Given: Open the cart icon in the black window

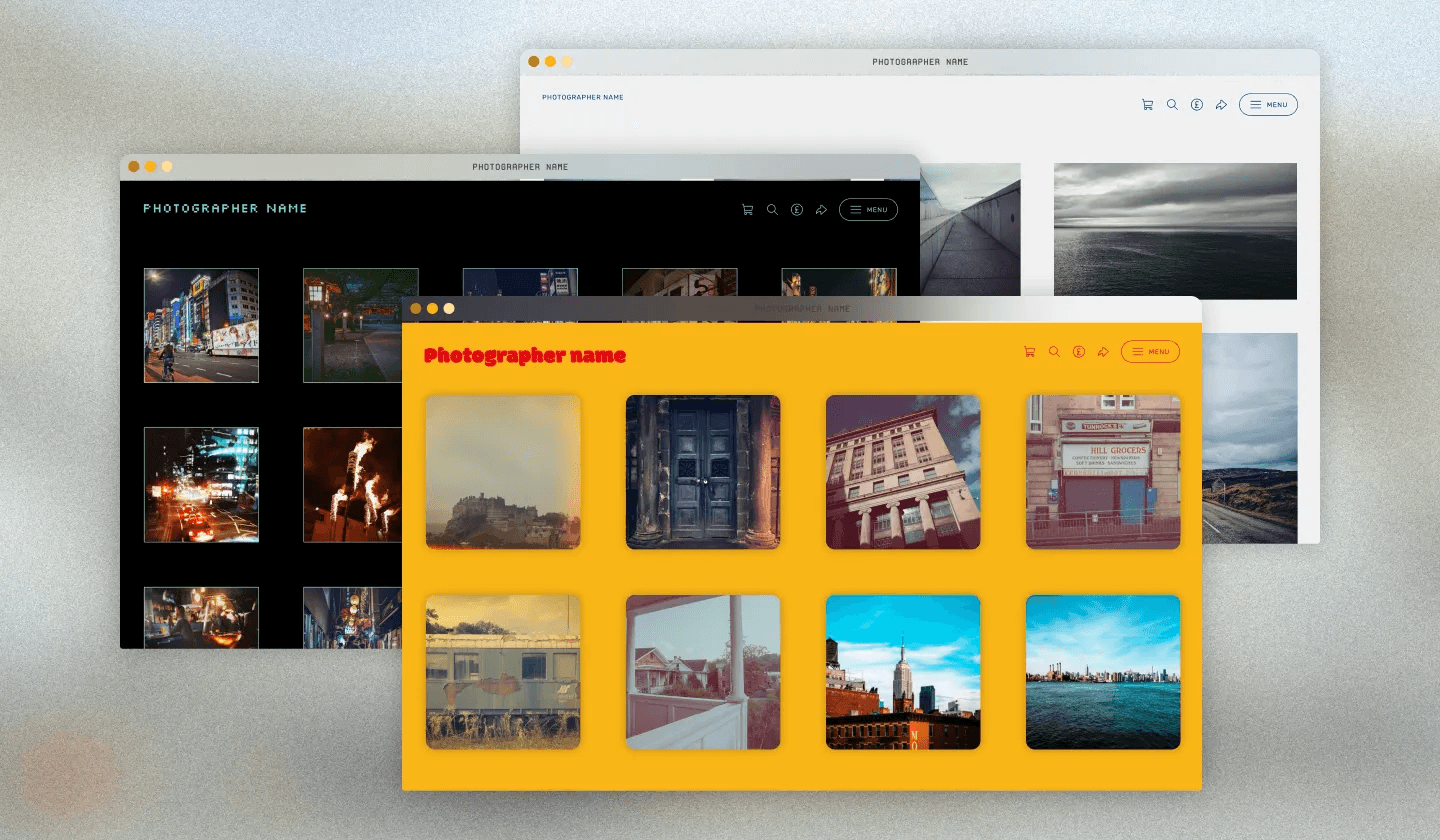Looking at the screenshot, I should [747, 210].
